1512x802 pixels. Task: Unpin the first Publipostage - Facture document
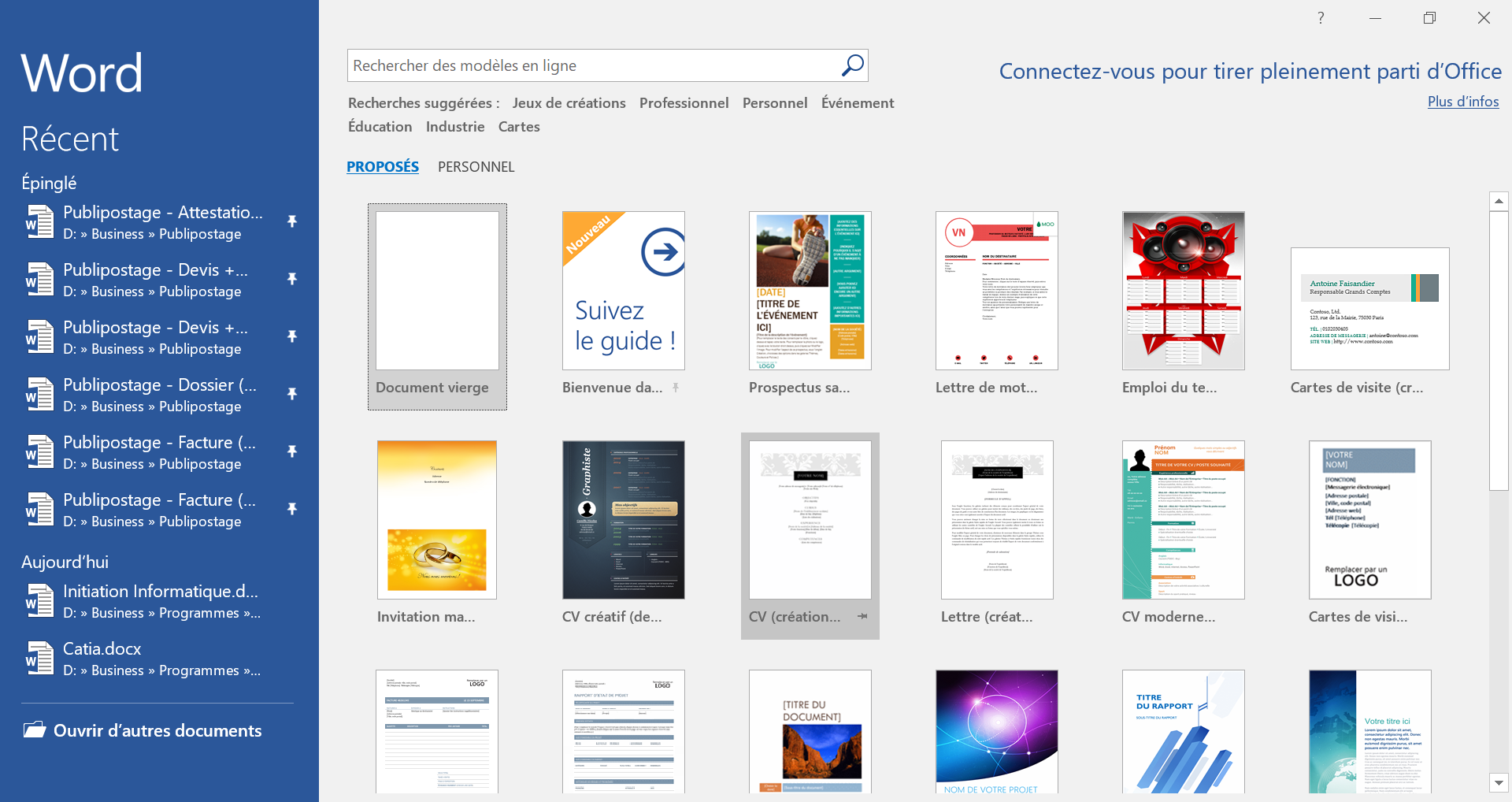tap(292, 451)
